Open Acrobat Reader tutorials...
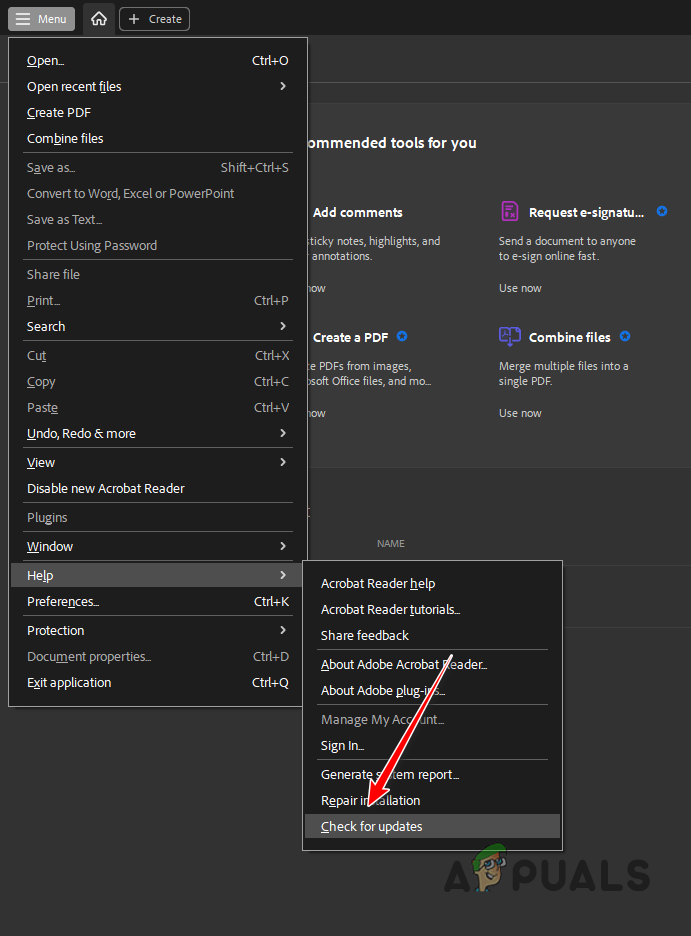This screenshot has height=936, width=691. 433,609
